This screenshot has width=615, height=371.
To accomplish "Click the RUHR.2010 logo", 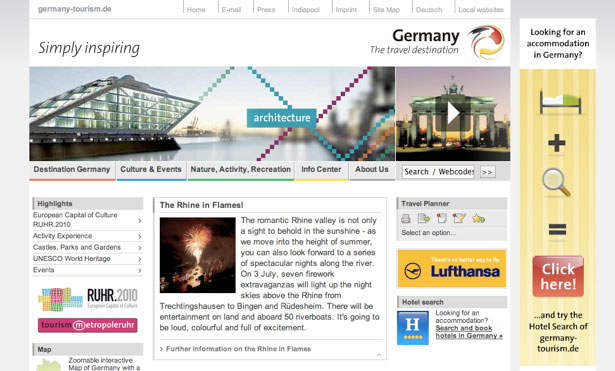I will pos(88,299).
